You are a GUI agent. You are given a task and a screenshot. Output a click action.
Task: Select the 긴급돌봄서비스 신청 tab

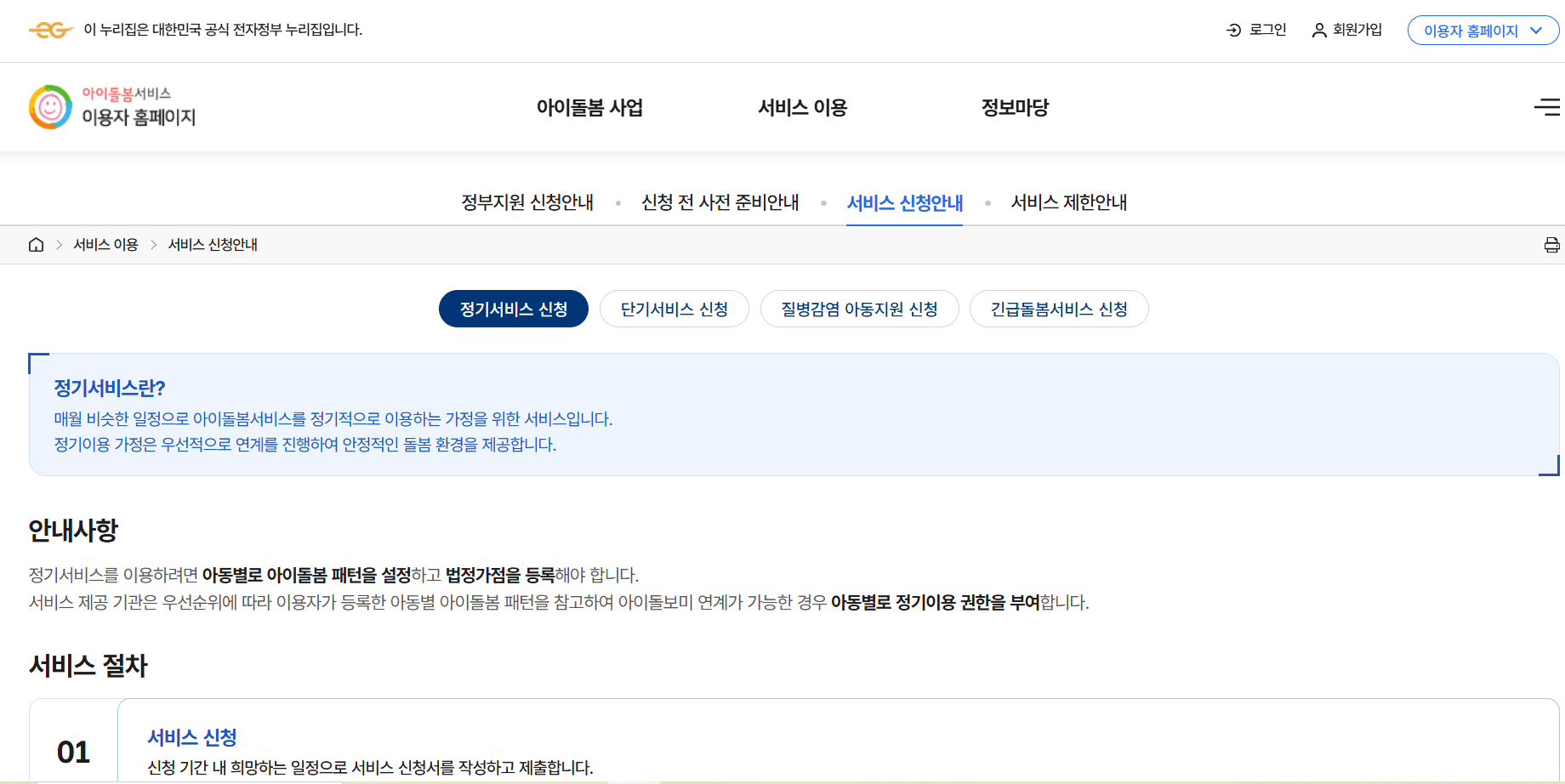(1059, 309)
